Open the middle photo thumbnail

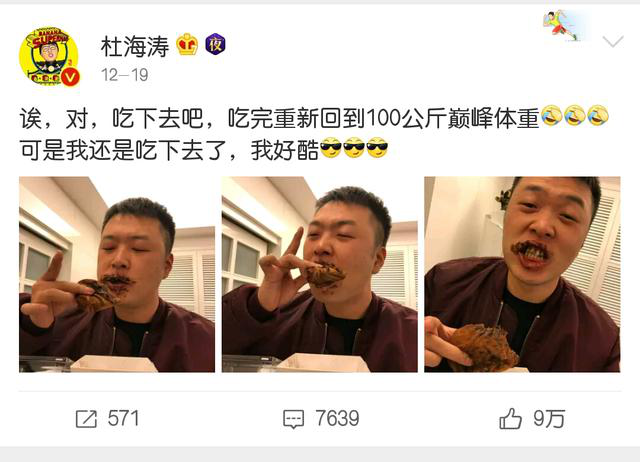pos(320,274)
